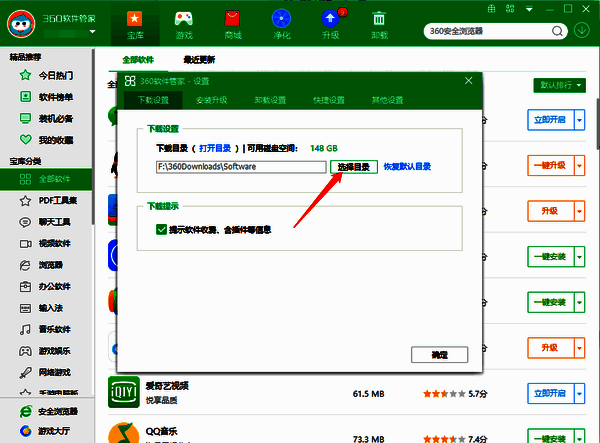Click the 360 mascot avatar logo
600x443 pixels.
coord(21,24)
